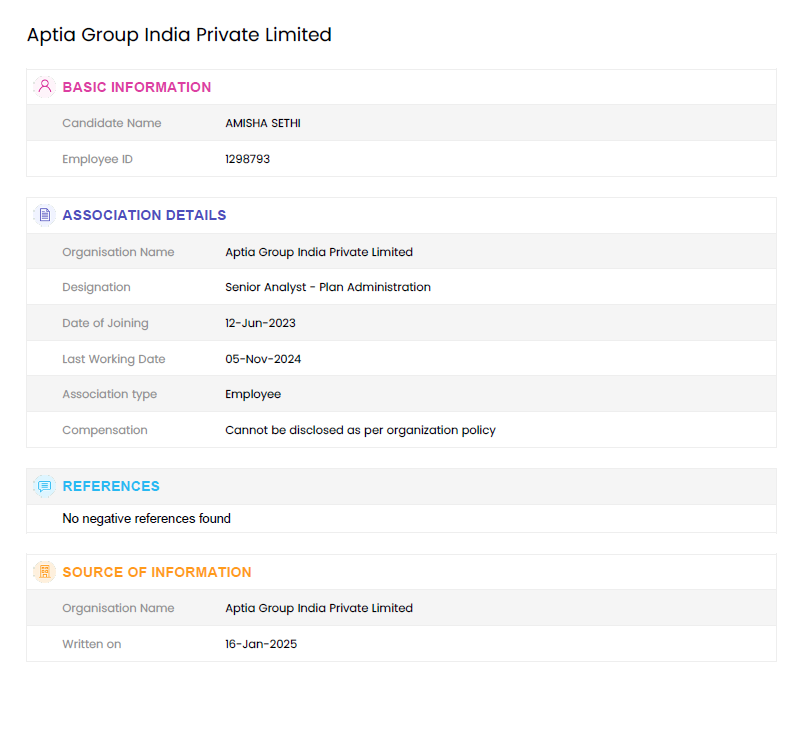Click the Basic Information person icon
807x747 pixels.
[44, 86]
